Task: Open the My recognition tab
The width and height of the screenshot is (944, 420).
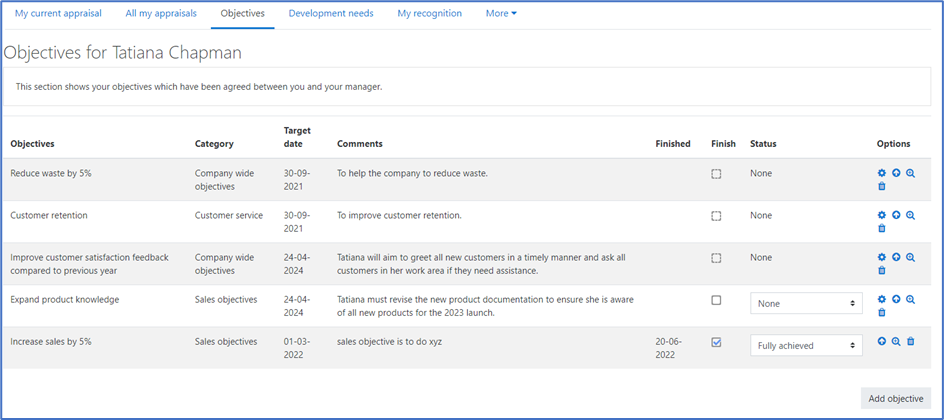Action: click(x=430, y=13)
